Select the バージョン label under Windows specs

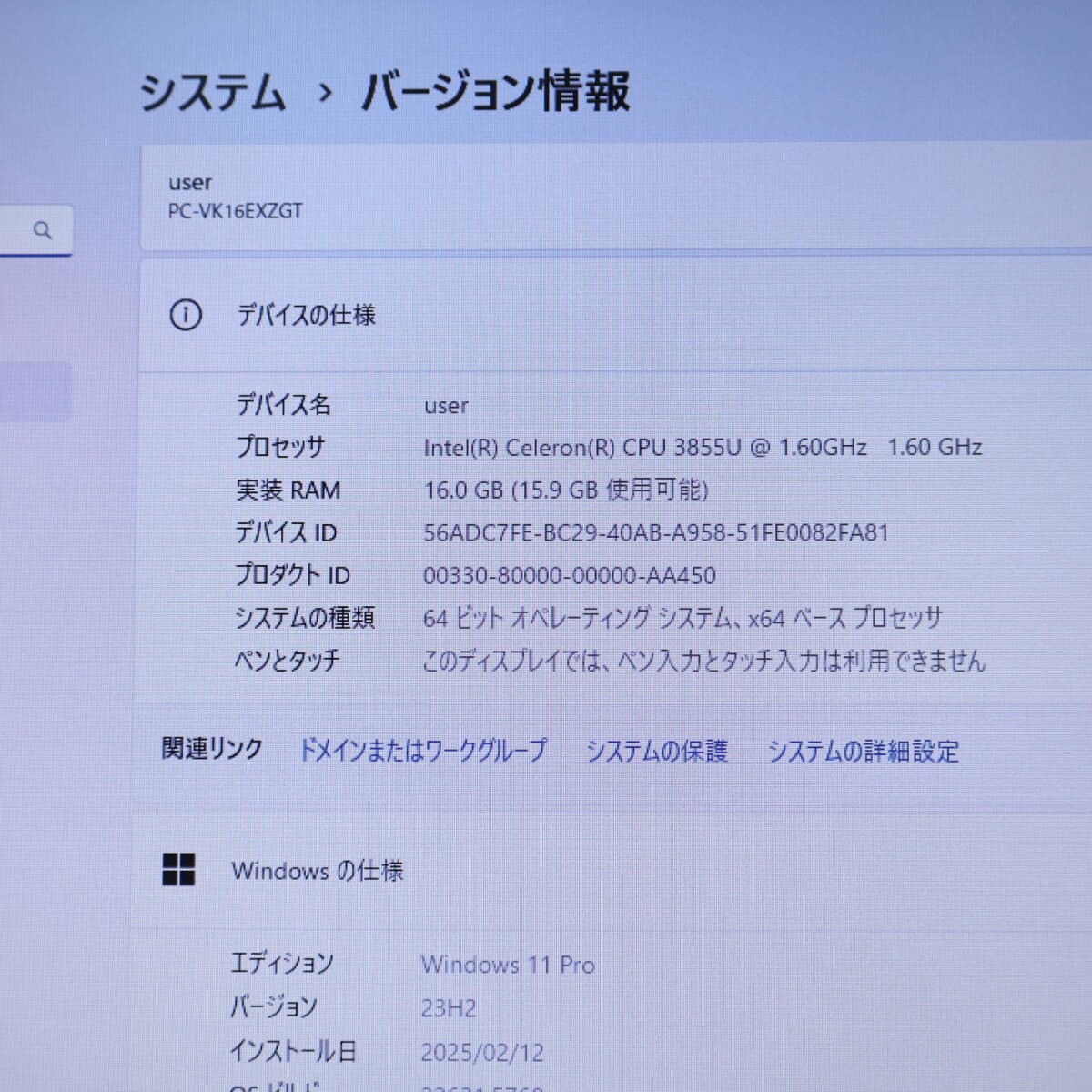[x=273, y=1006]
